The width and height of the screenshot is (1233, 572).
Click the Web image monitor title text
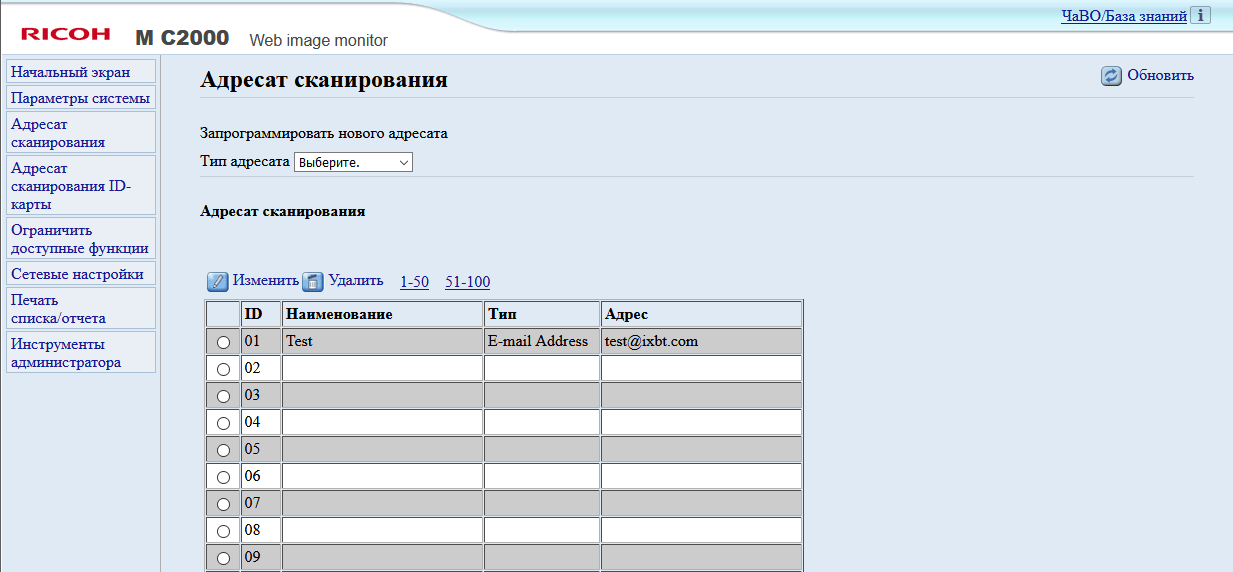point(318,40)
